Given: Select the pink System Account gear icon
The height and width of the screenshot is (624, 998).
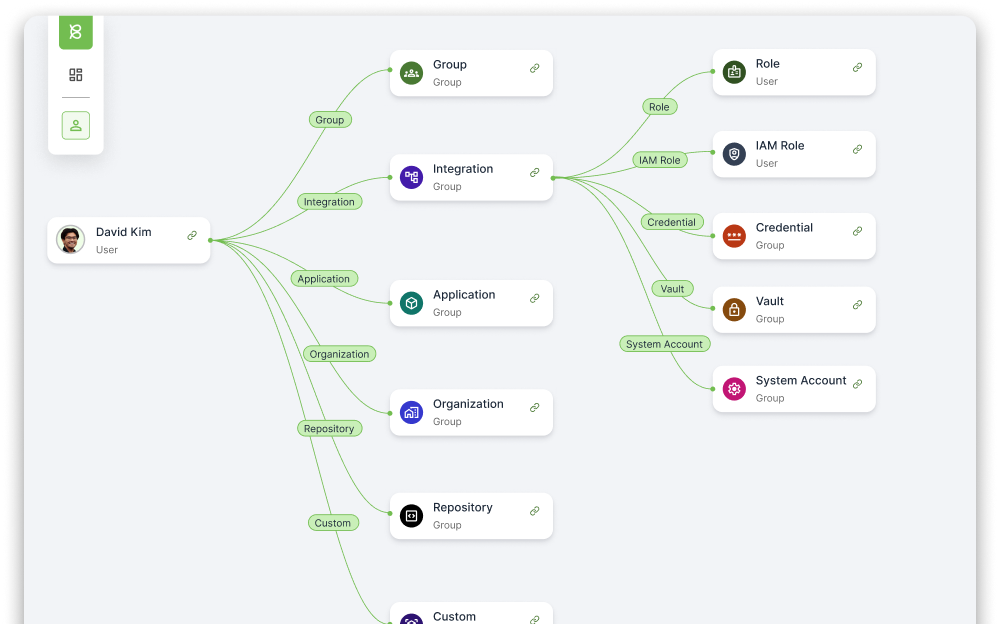Looking at the screenshot, I should pos(734,388).
